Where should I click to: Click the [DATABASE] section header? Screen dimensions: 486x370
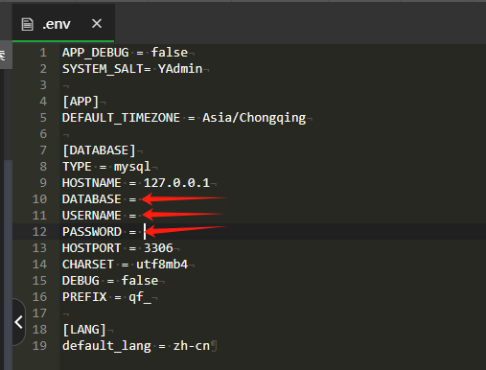(99, 150)
